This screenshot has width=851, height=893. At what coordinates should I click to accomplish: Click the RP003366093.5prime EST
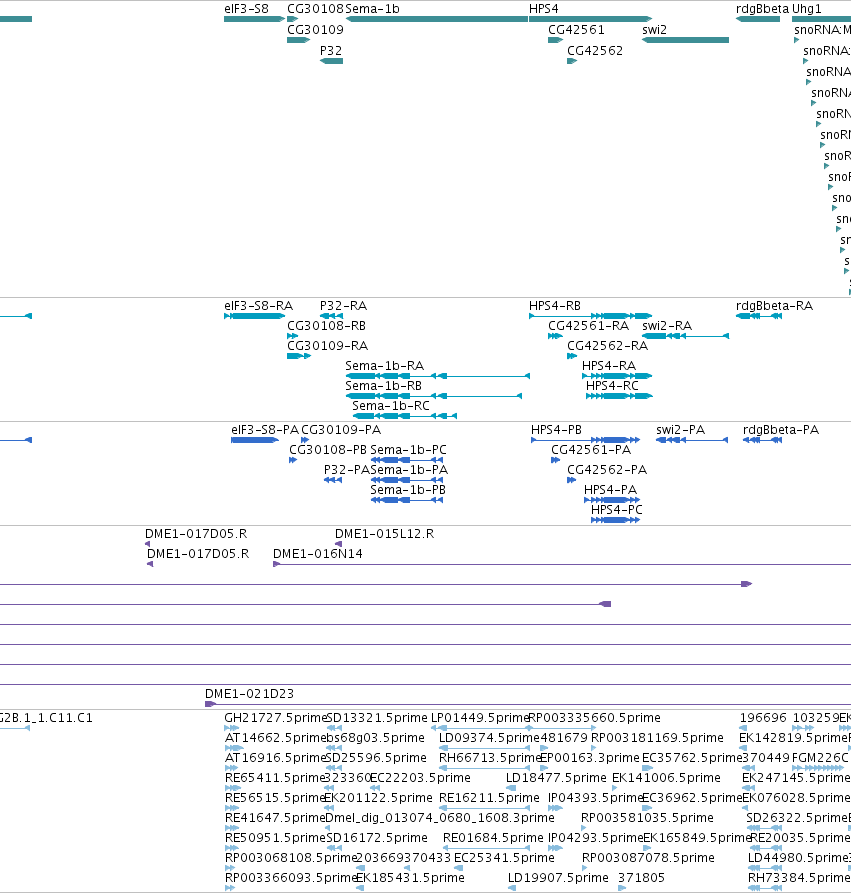(x=230, y=887)
